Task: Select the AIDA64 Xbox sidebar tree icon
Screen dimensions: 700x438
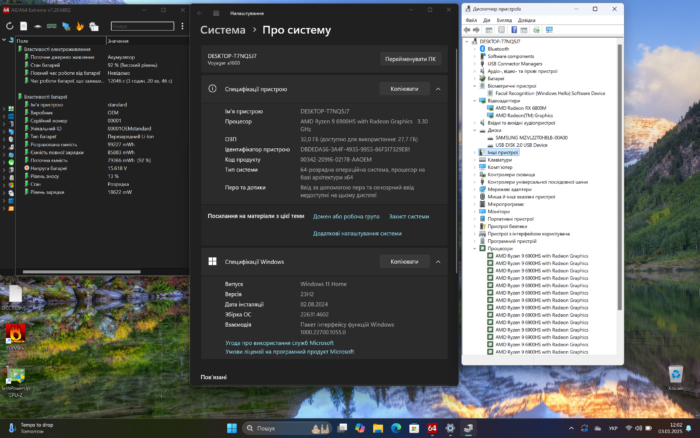Action: coord(11,162)
